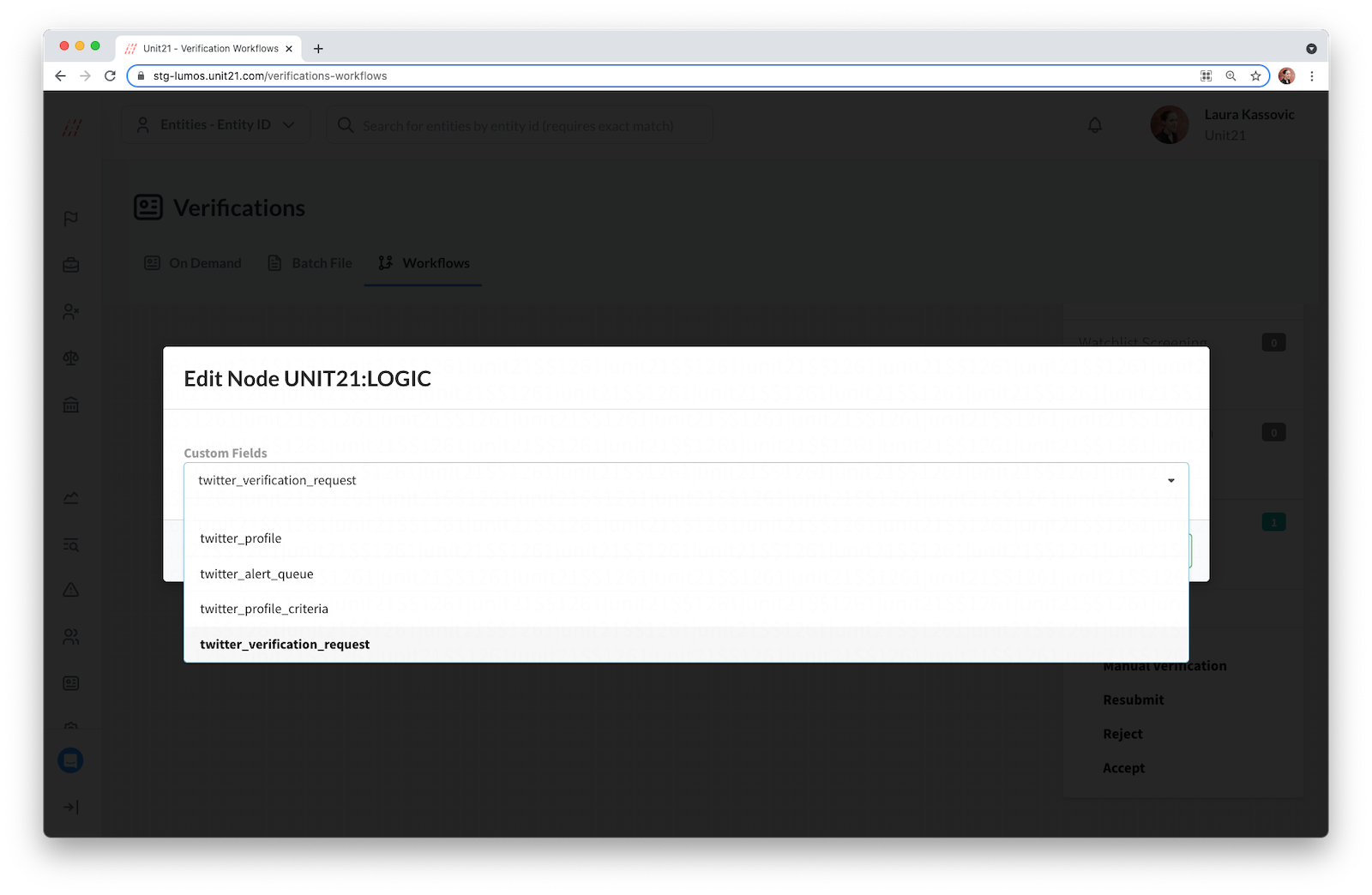Click browser back arrow
Screen dimensions: 1372x895
[x=60, y=75]
